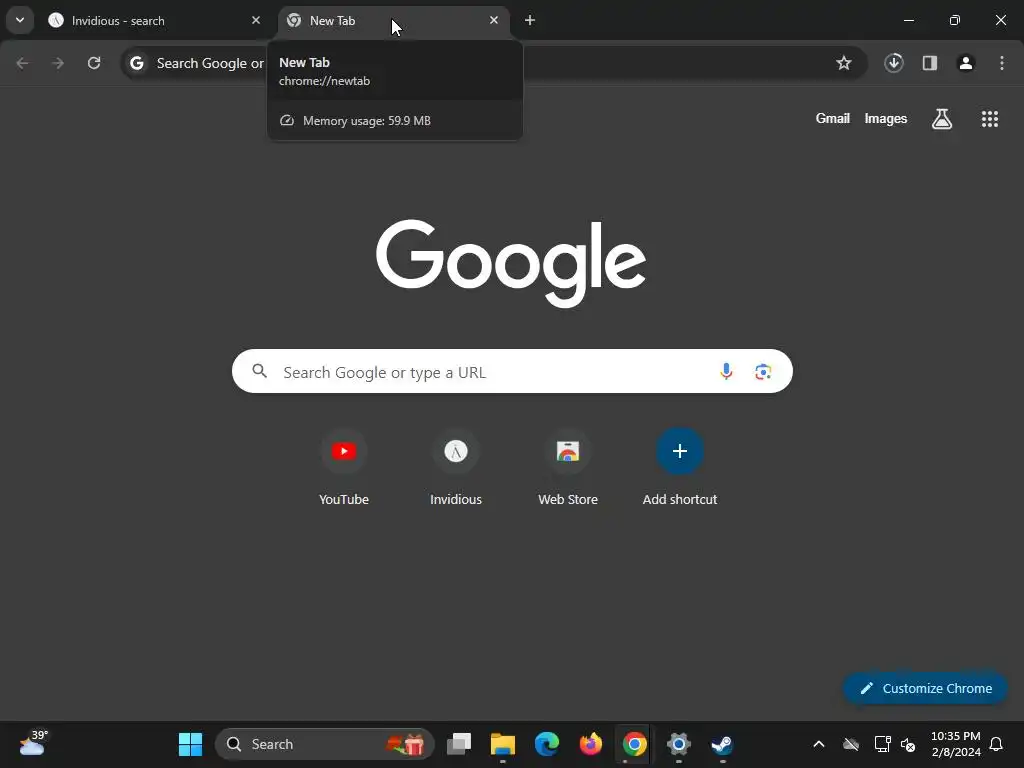Open the Web Store shortcut
Viewport: 1024px width, 768px height.
pos(568,468)
